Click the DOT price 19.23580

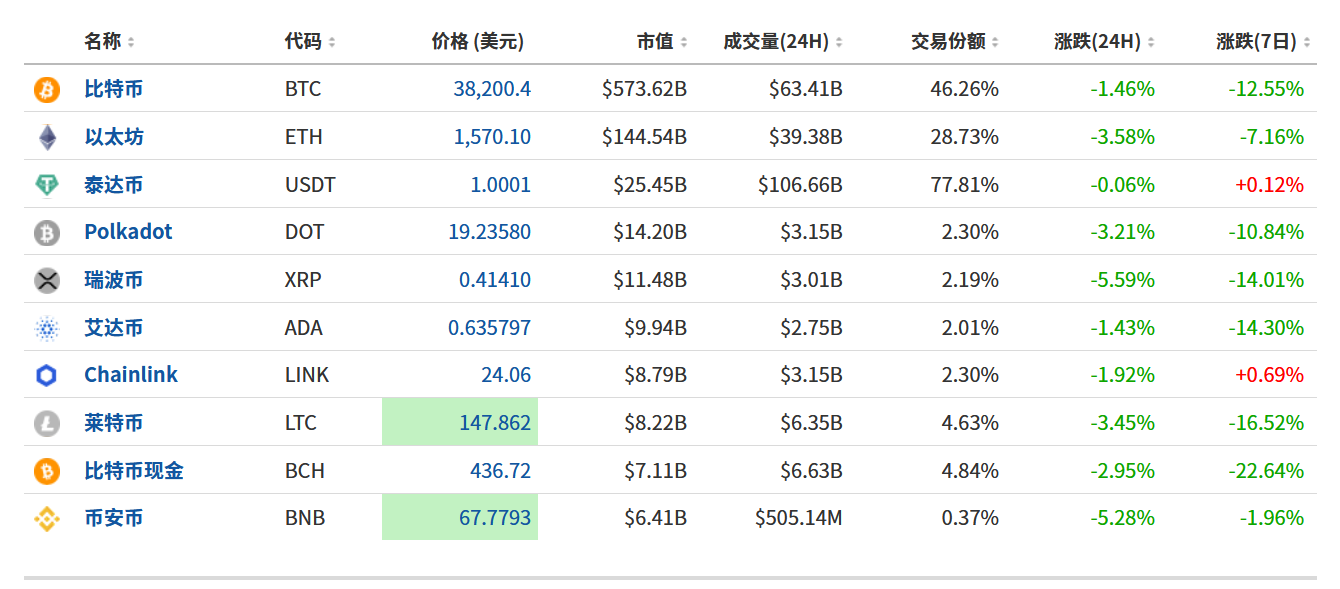point(490,232)
